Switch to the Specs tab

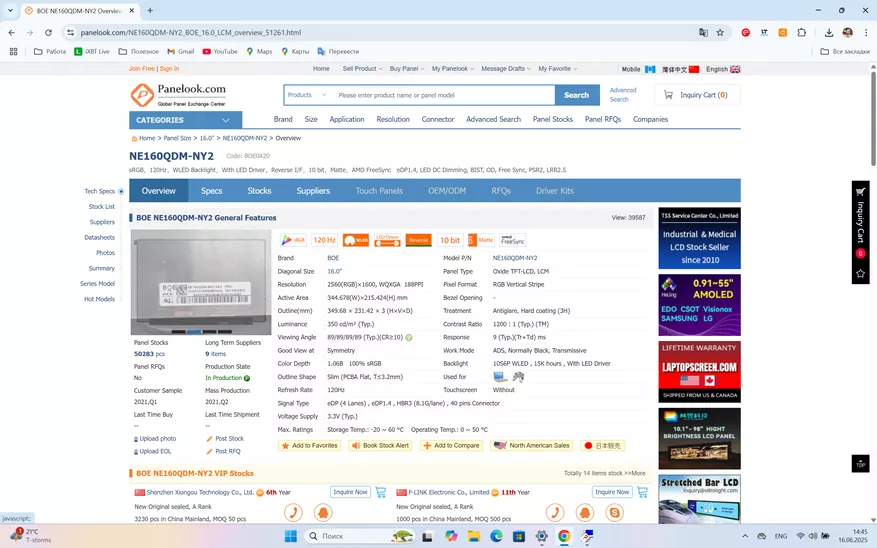211,191
